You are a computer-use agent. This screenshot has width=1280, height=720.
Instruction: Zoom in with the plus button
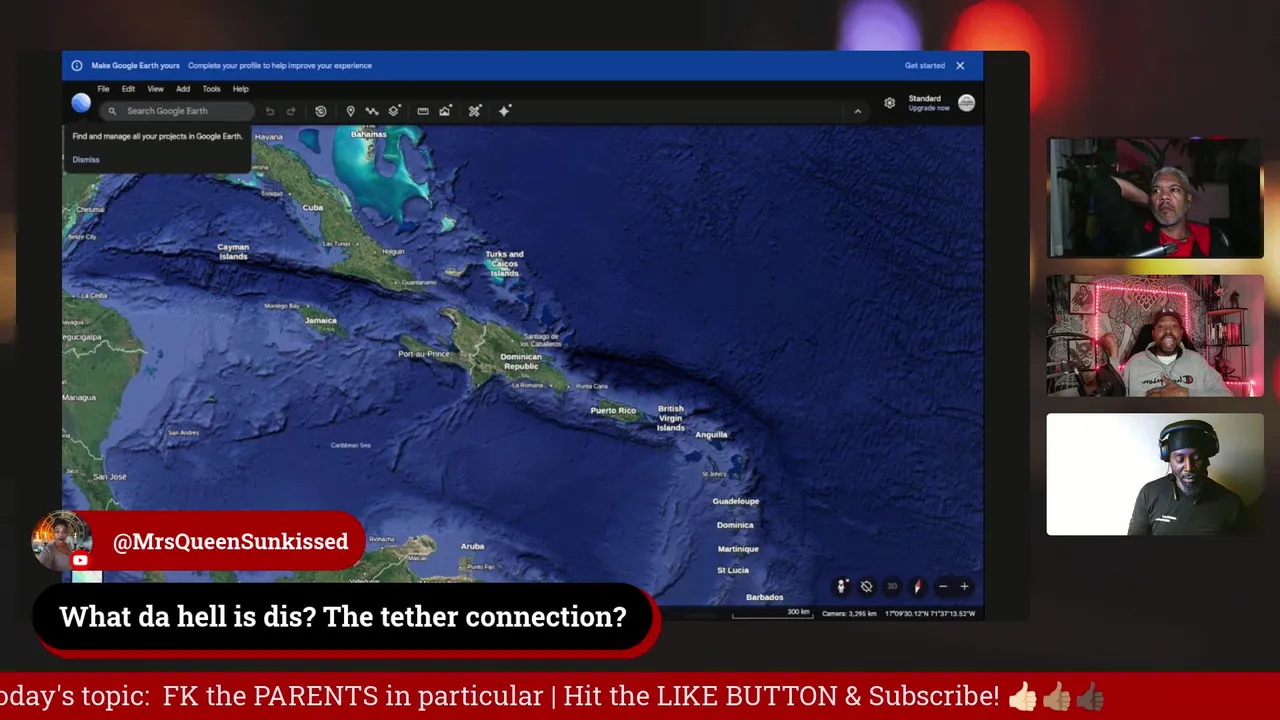tap(964, 587)
